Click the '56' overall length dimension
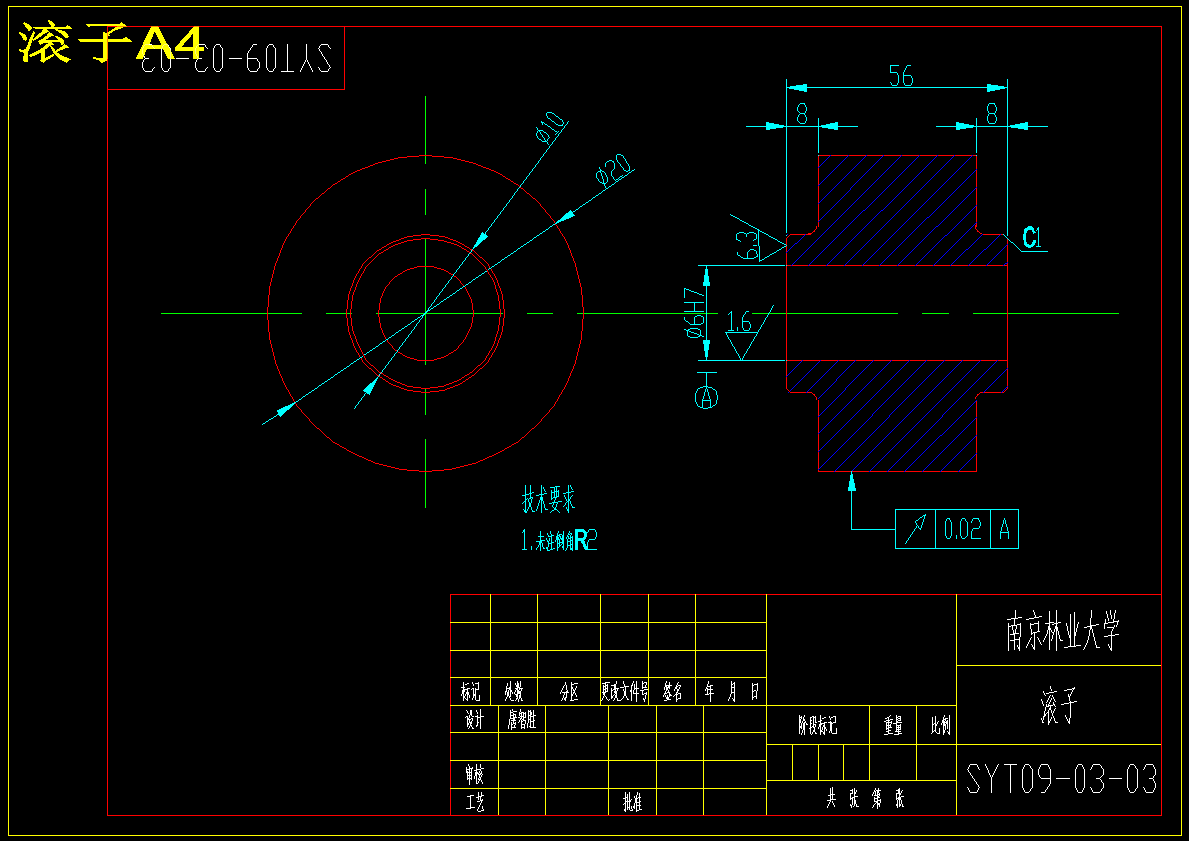 [901, 76]
